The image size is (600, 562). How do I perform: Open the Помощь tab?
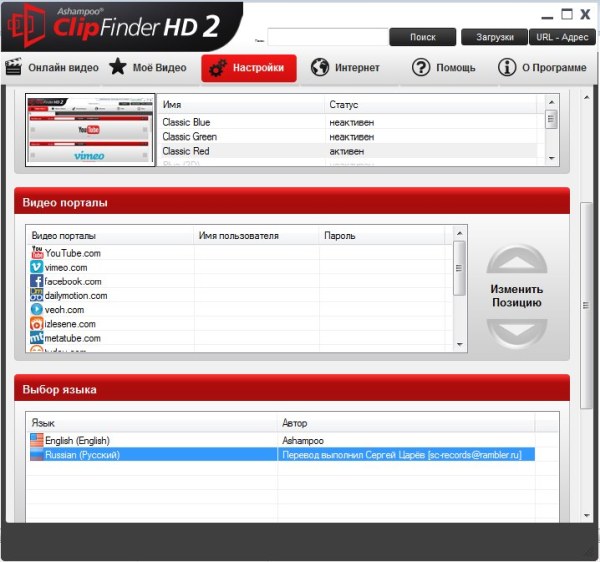(444, 68)
